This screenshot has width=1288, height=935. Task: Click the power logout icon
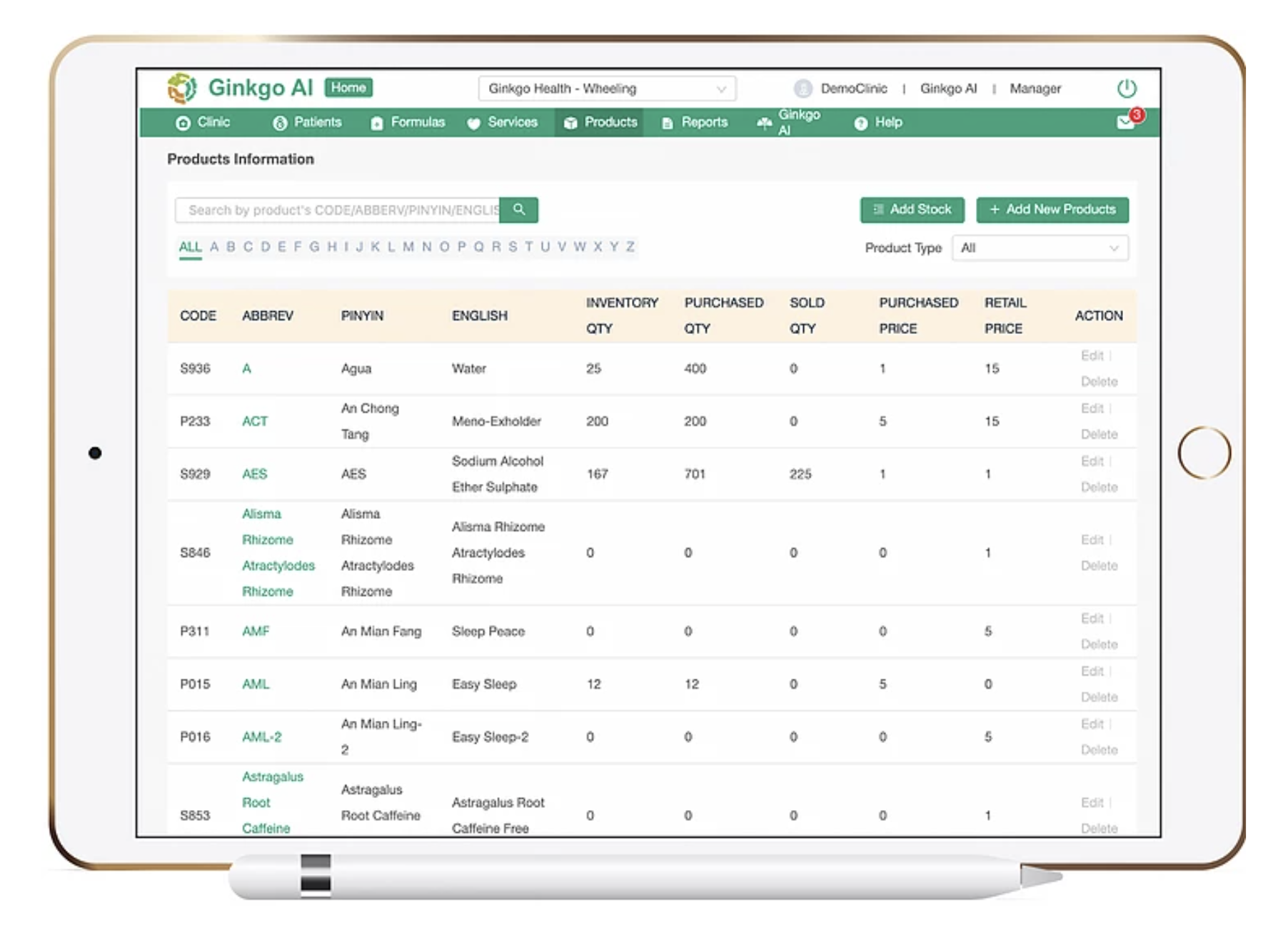click(x=1127, y=89)
